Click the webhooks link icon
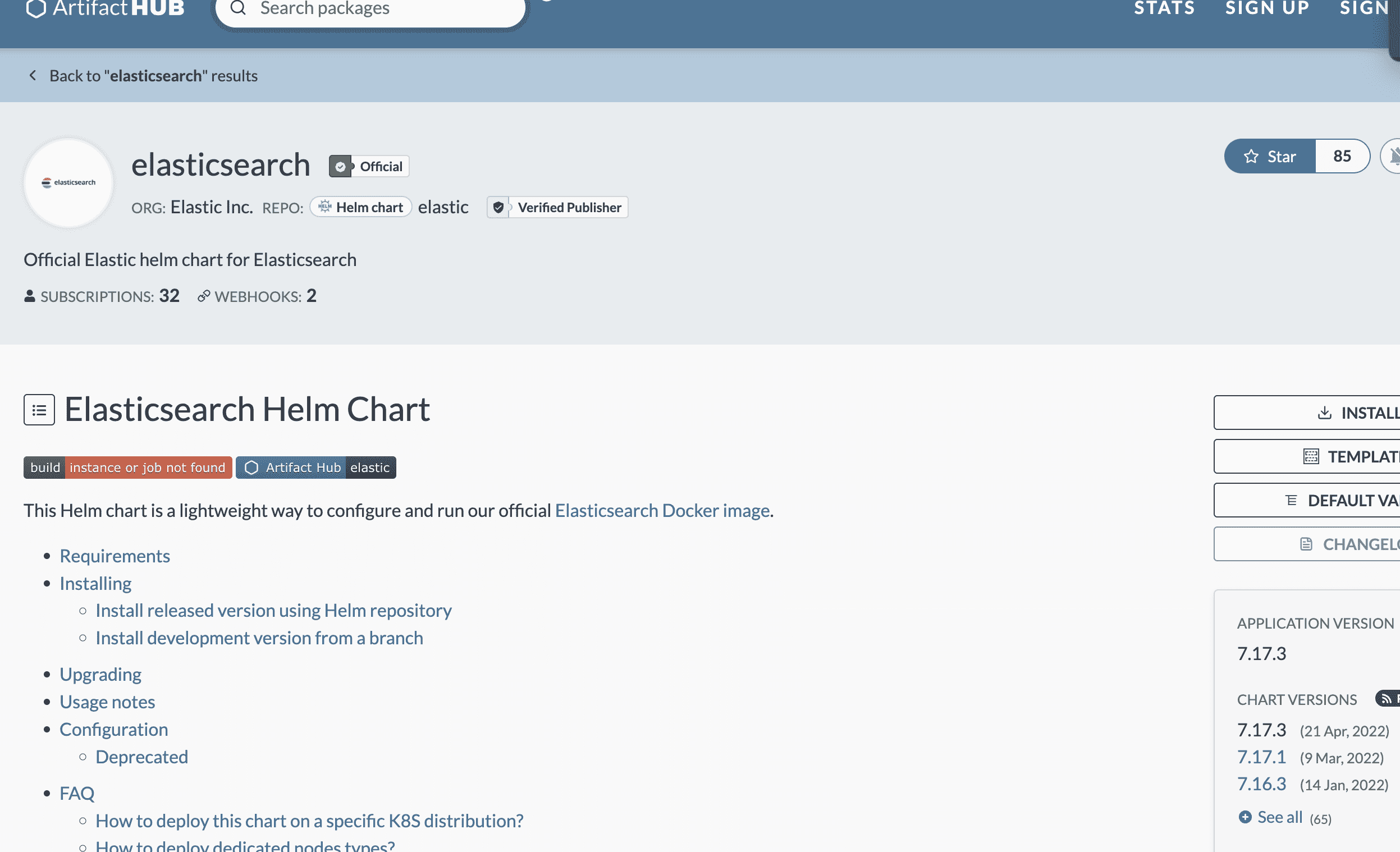Viewport: 1400px width, 852px height. pos(203,296)
